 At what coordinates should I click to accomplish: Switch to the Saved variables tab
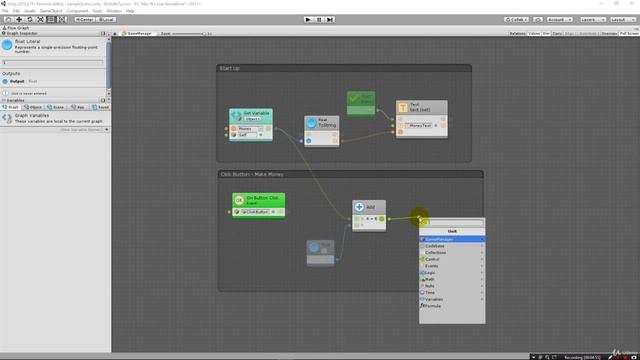click(x=100, y=107)
